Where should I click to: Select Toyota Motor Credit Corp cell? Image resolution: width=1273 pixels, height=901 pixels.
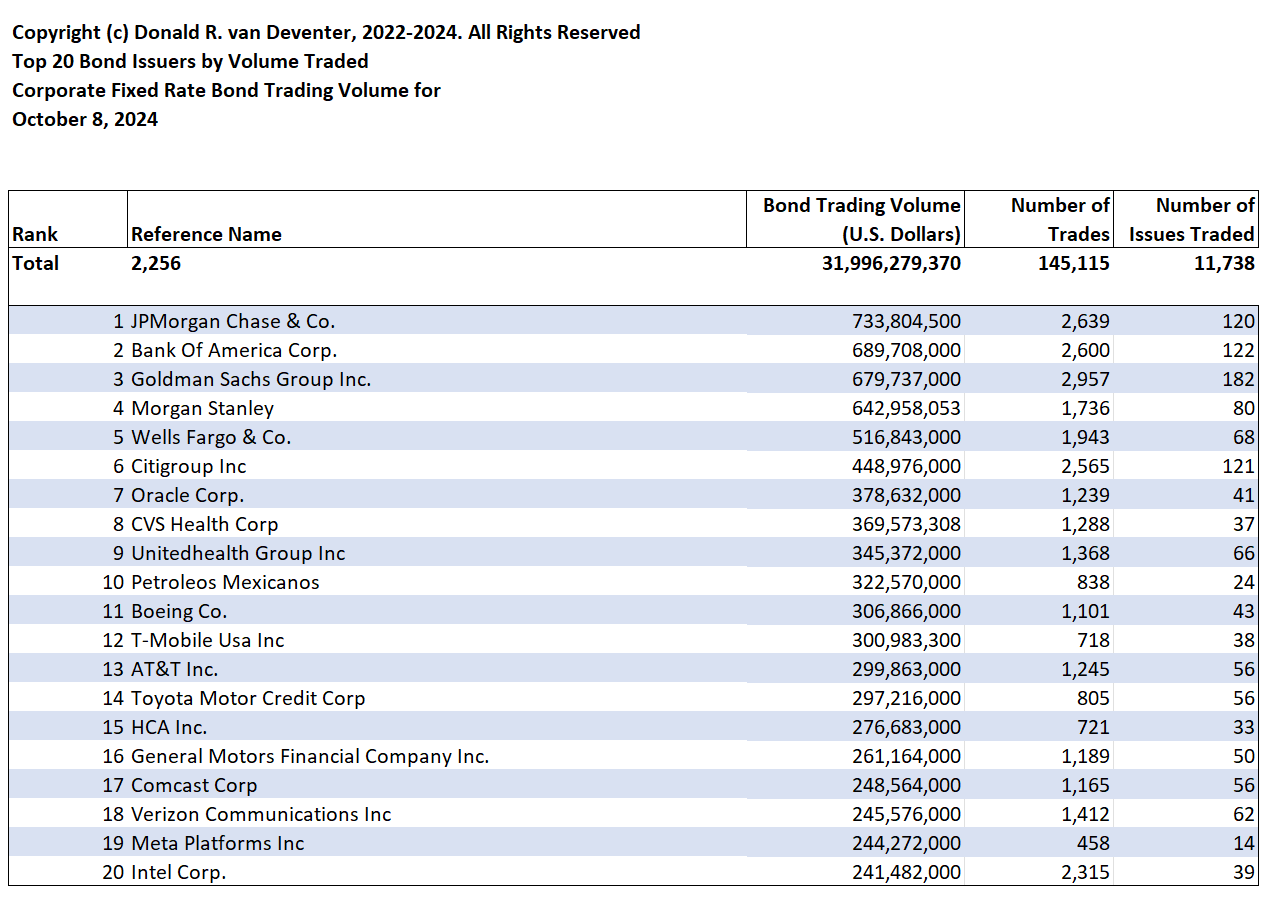tap(248, 698)
